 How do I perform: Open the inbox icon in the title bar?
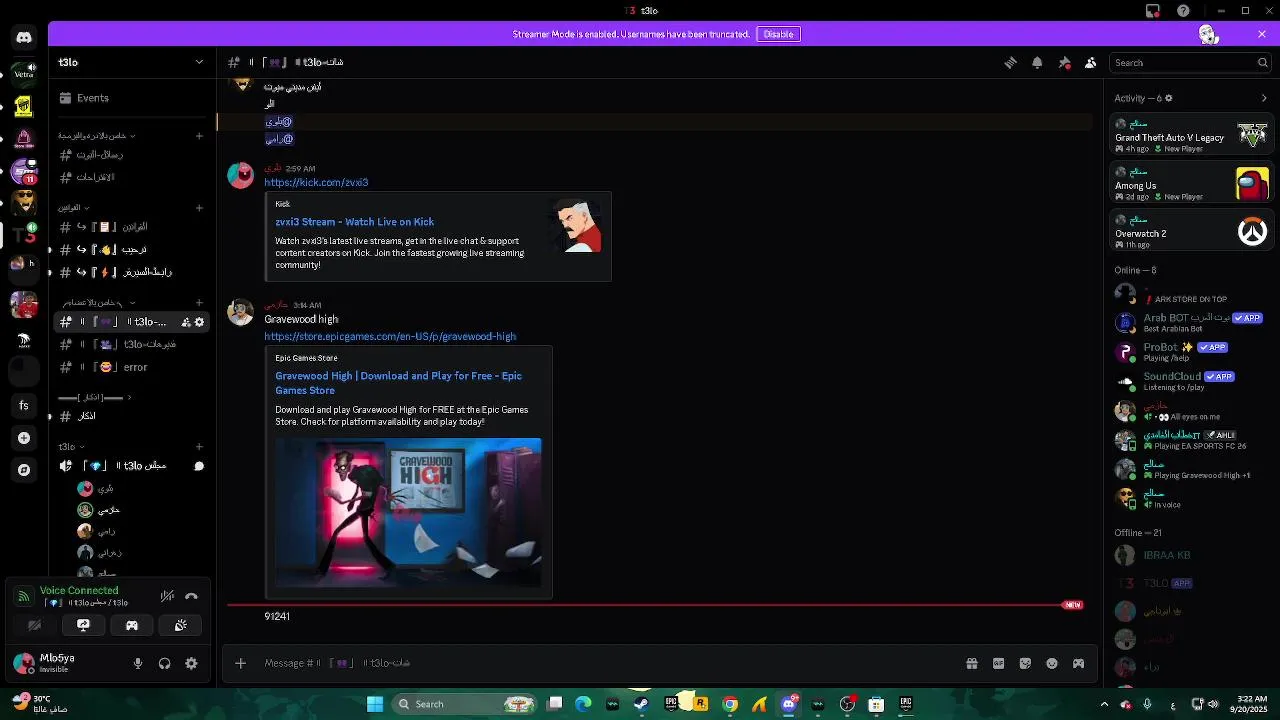[x=1153, y=11]
